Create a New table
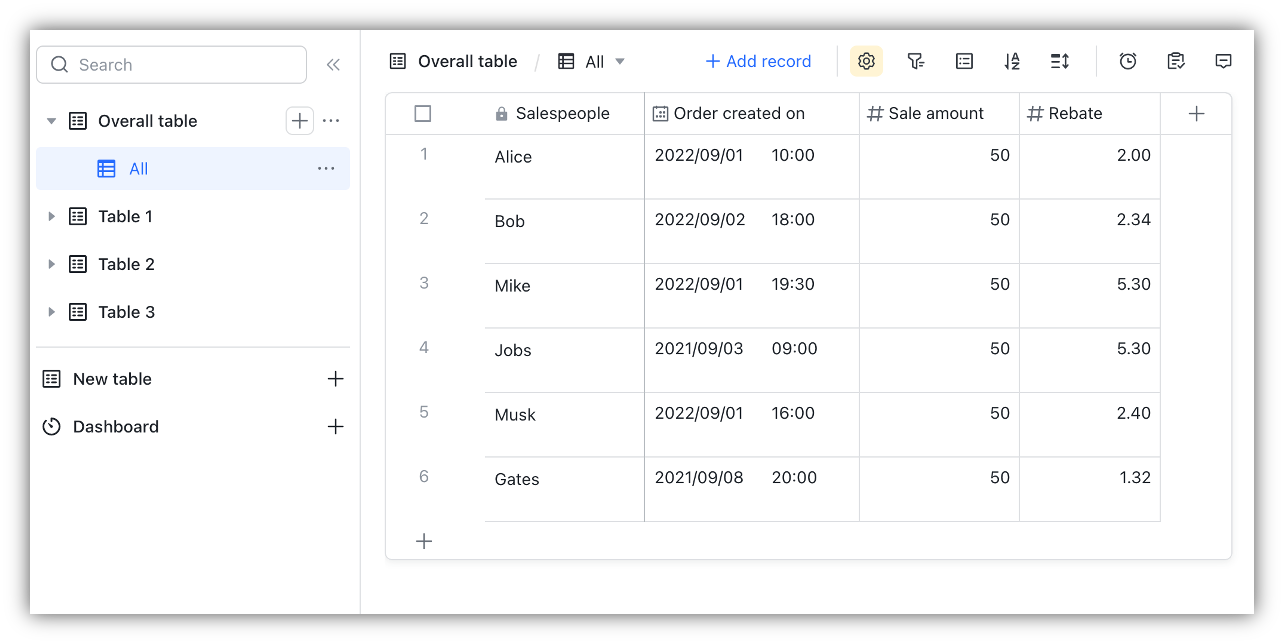Screen dimensions: 1284x644 [x=112, y=379]
